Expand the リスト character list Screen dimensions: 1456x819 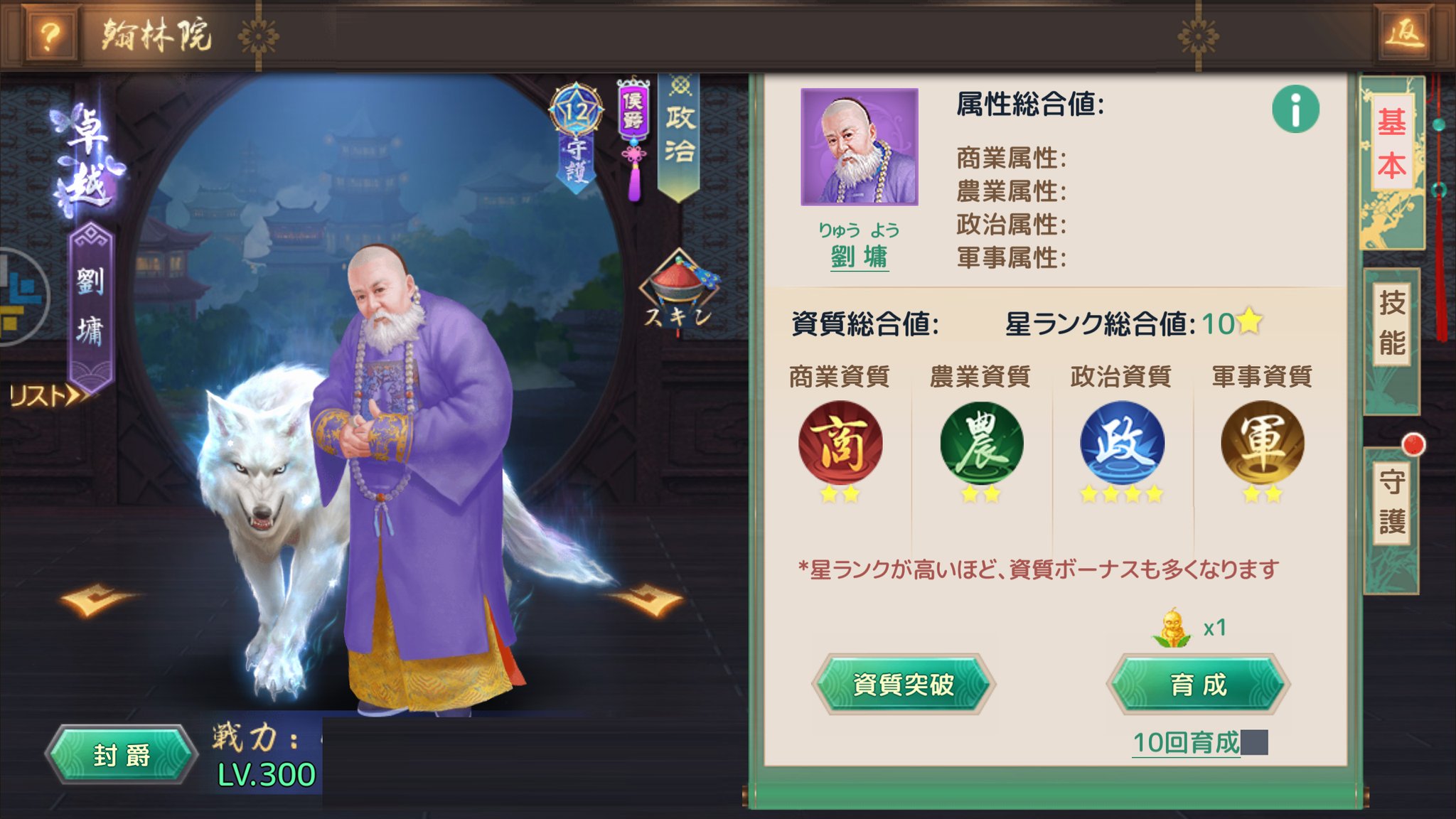coord(48,395)
